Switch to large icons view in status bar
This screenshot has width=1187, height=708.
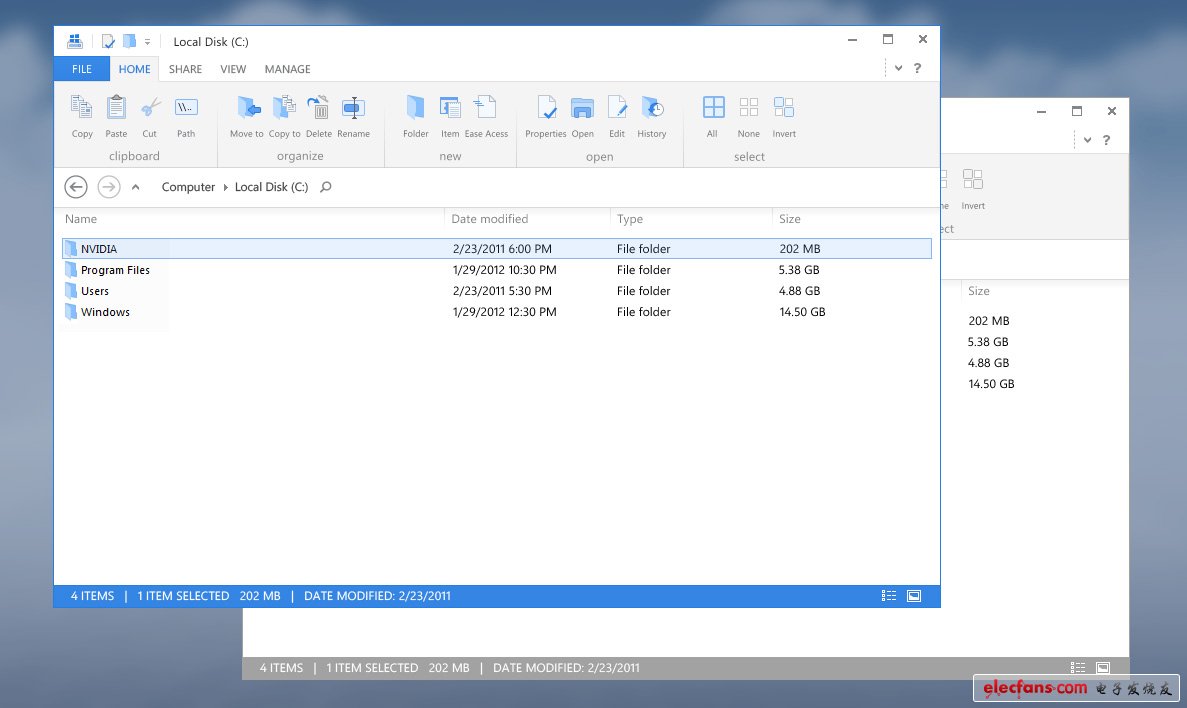pos(914,596)
